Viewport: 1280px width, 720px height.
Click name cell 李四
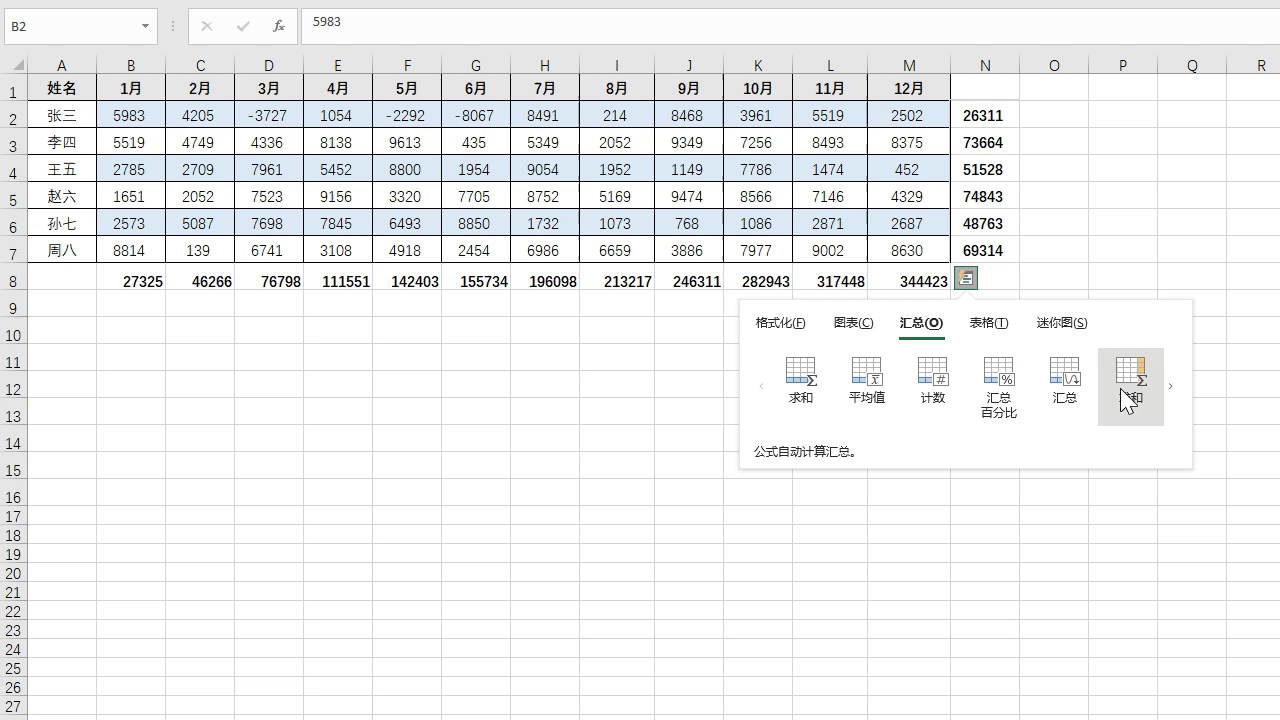click(62, 142)
